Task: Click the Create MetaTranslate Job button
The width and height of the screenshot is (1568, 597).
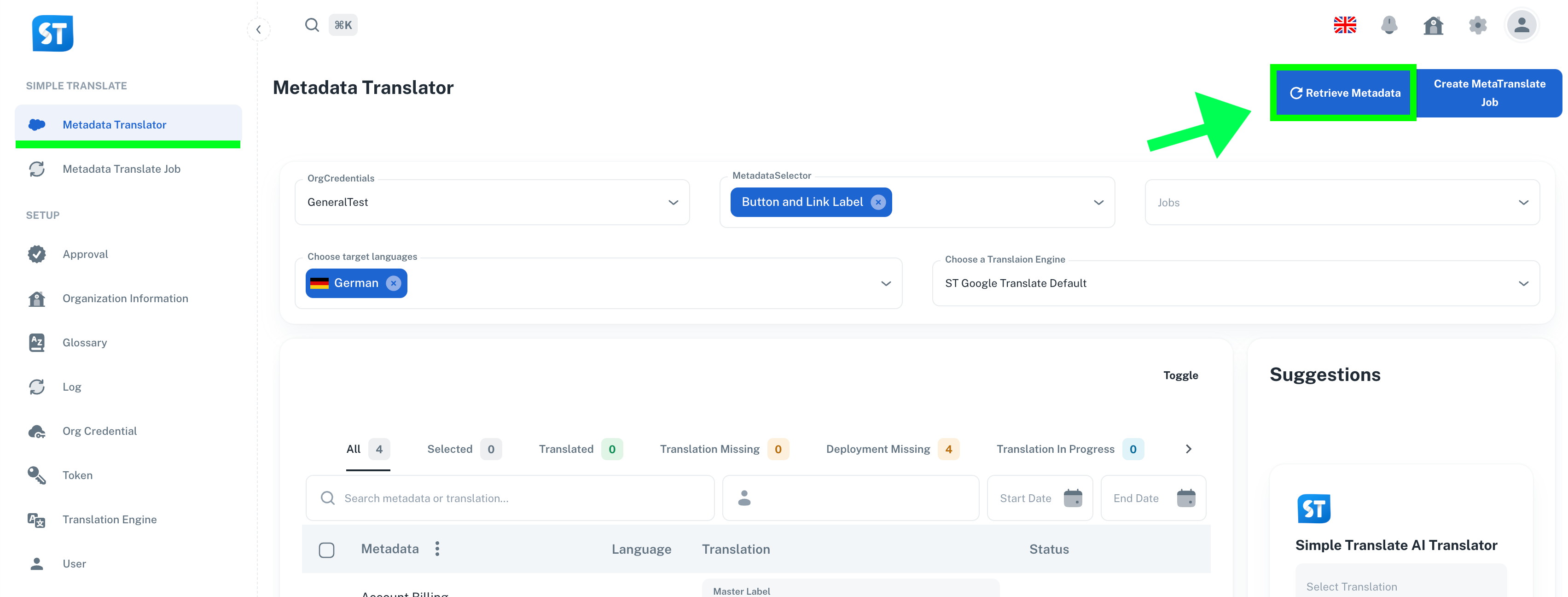Action: [x=1489, y=93]
